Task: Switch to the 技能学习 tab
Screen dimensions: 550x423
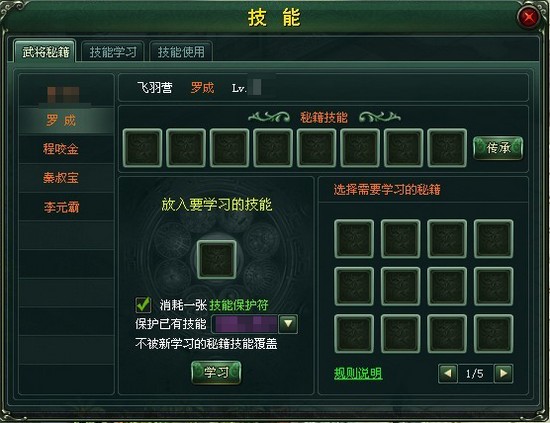Action: click(113, 52)
